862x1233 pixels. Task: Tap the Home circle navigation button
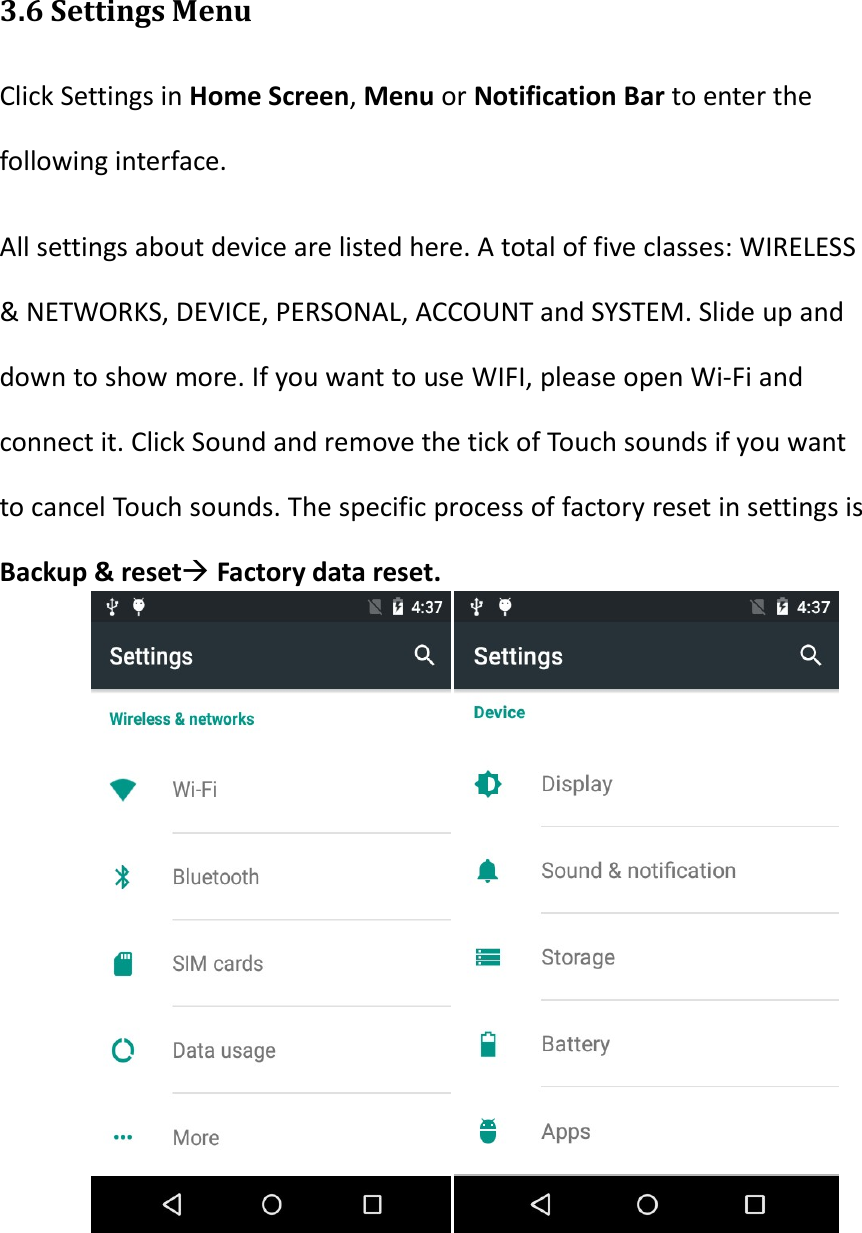pos(271,1204)
